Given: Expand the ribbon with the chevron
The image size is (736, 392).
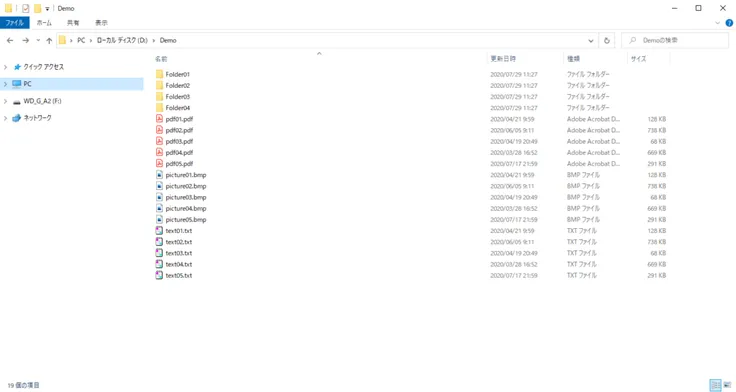Looking at the screenshot, I should pyautogui.click(x=717, y=23).
